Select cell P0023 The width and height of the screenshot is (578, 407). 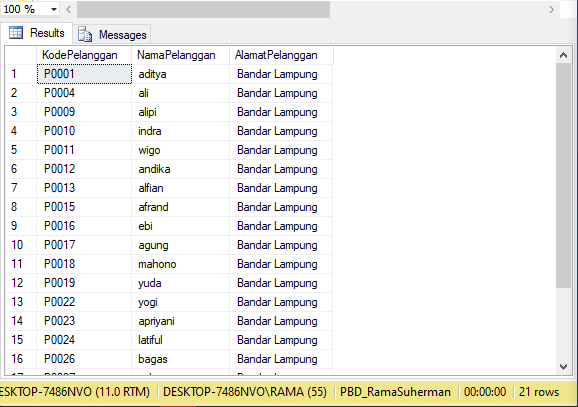(84, 321)
